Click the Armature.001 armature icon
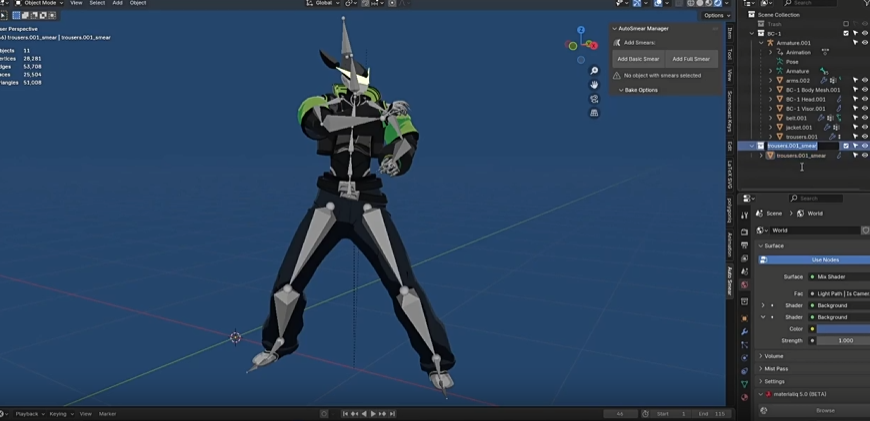This screenshot has height=421, width=870. [769, 43]
